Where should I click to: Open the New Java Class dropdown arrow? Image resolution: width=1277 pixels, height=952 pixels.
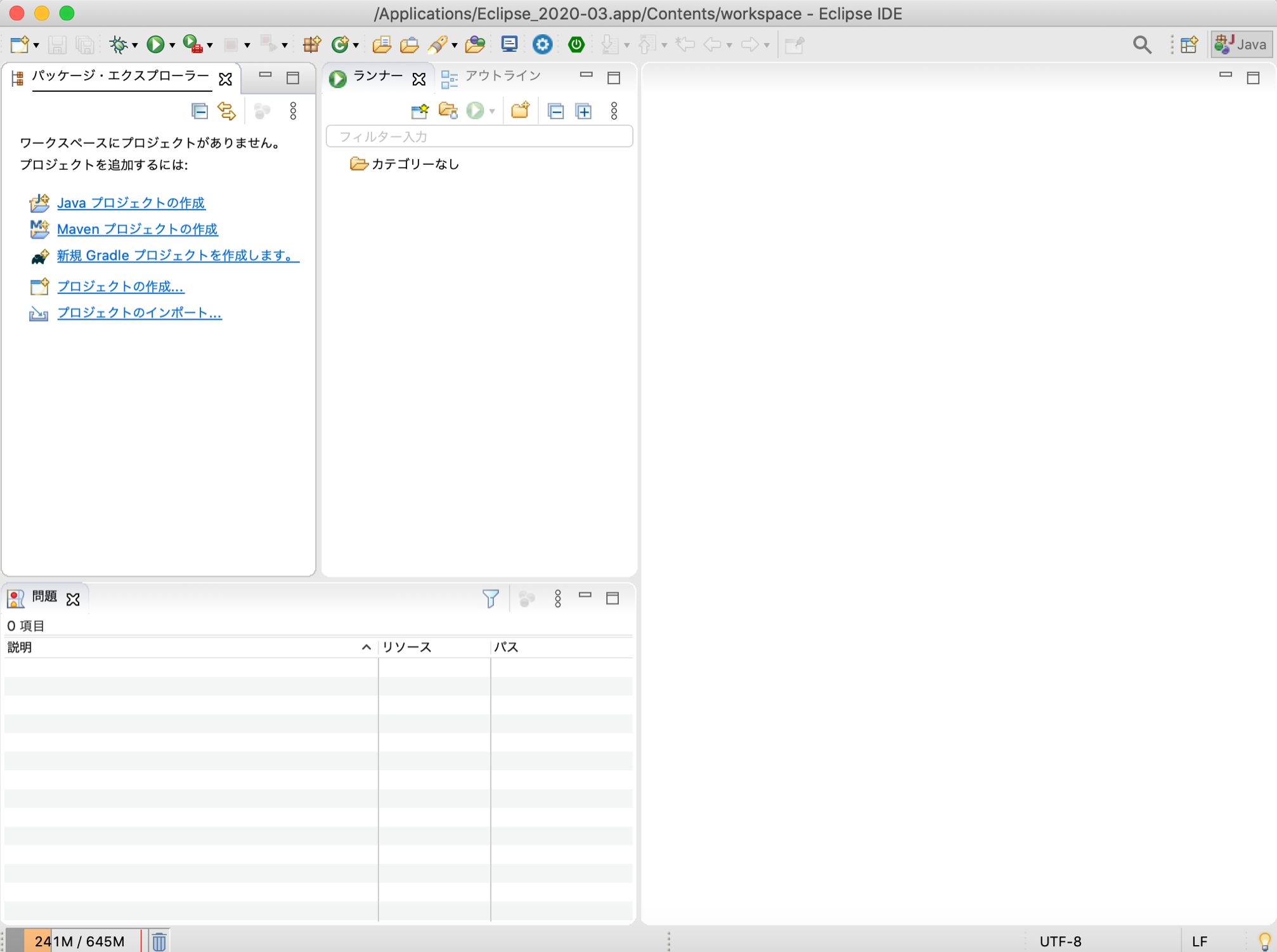click(x=356, y=45)
